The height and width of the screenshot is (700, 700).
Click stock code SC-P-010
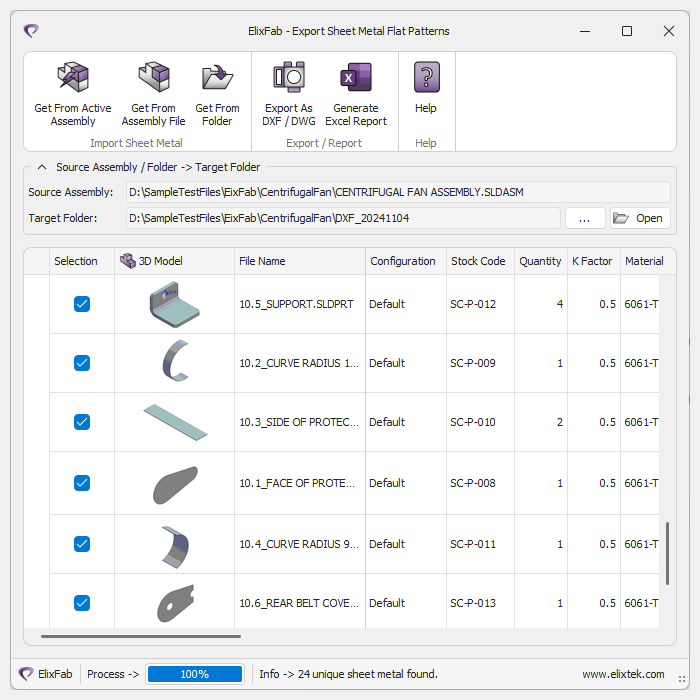point(473,422)
